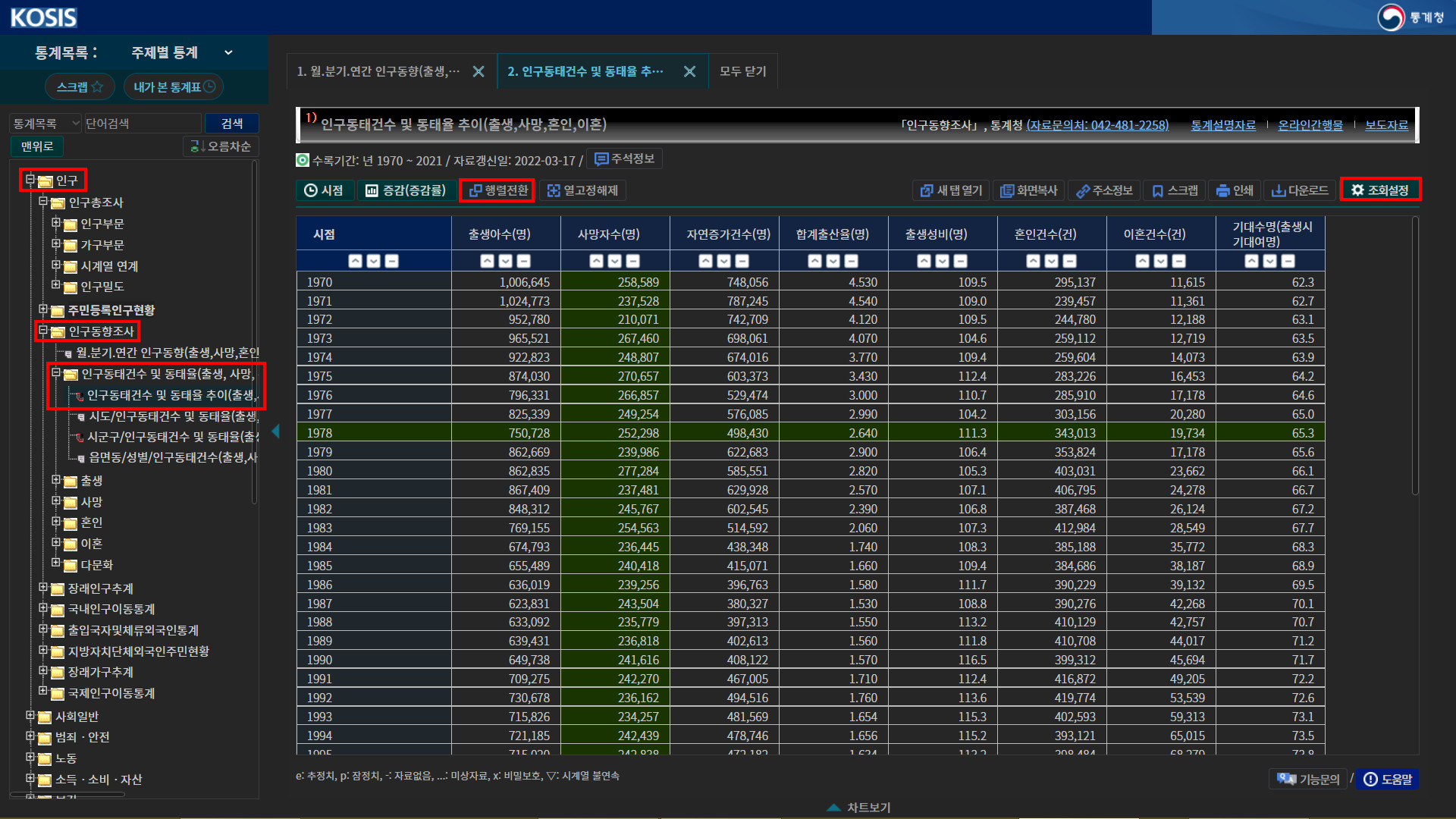The image size is (1456, 819).
Task: Open the 통계설명자료 link
Action: tap(1222, 125)
